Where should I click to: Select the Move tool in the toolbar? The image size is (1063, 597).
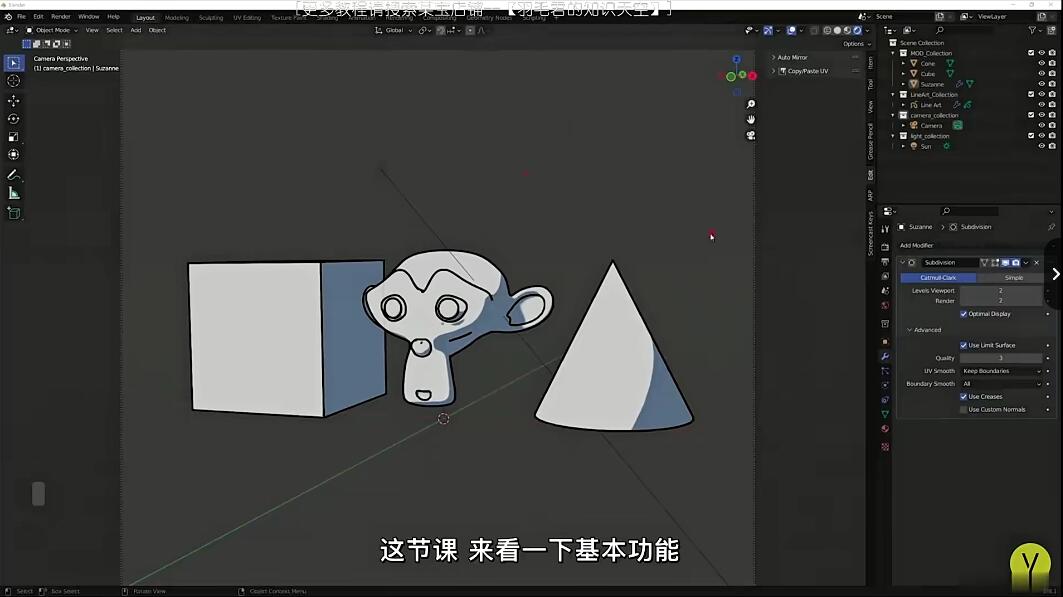coord(14,101)
